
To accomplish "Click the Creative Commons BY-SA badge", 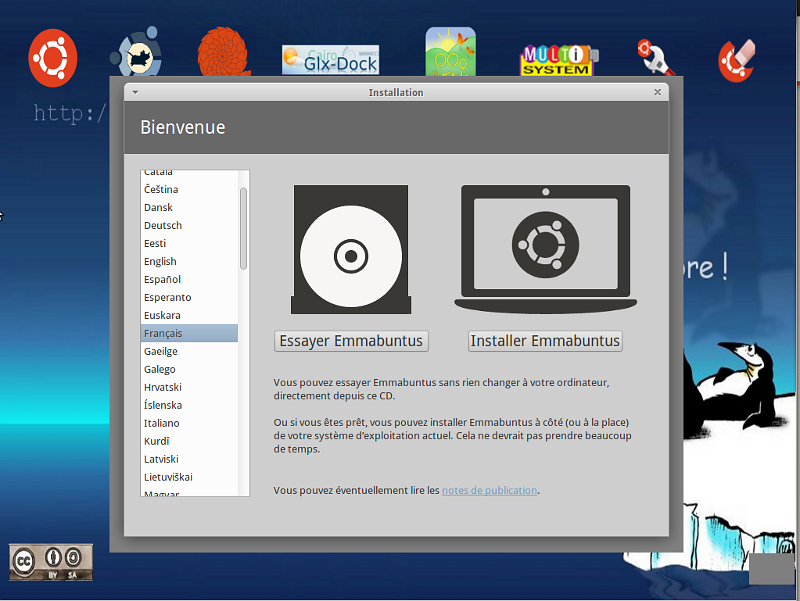I will (51, 562).
